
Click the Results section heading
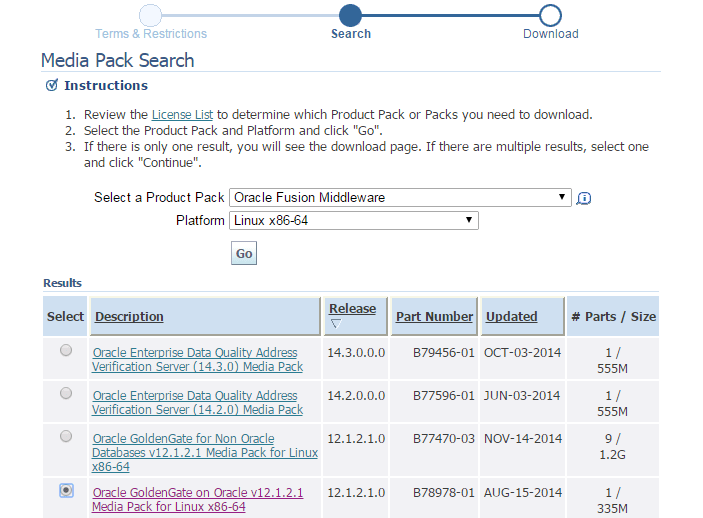[x=62, y=283]
